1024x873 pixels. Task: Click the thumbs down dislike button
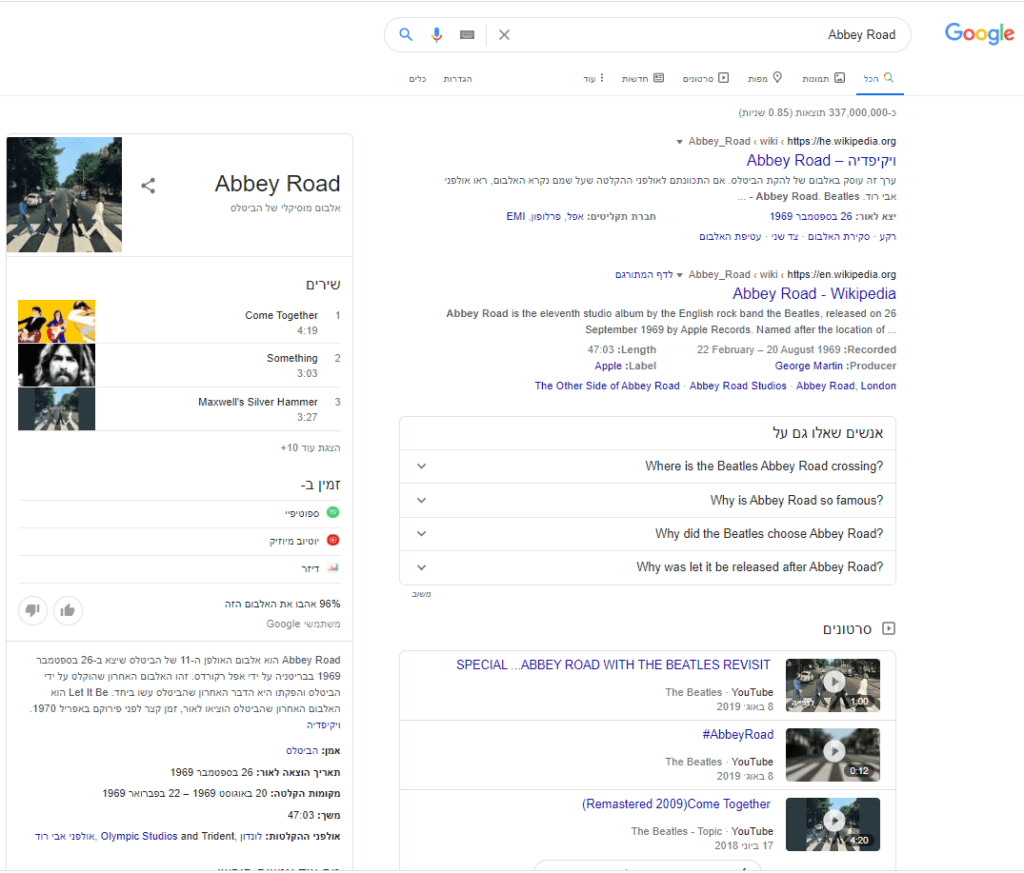[33, 611]
